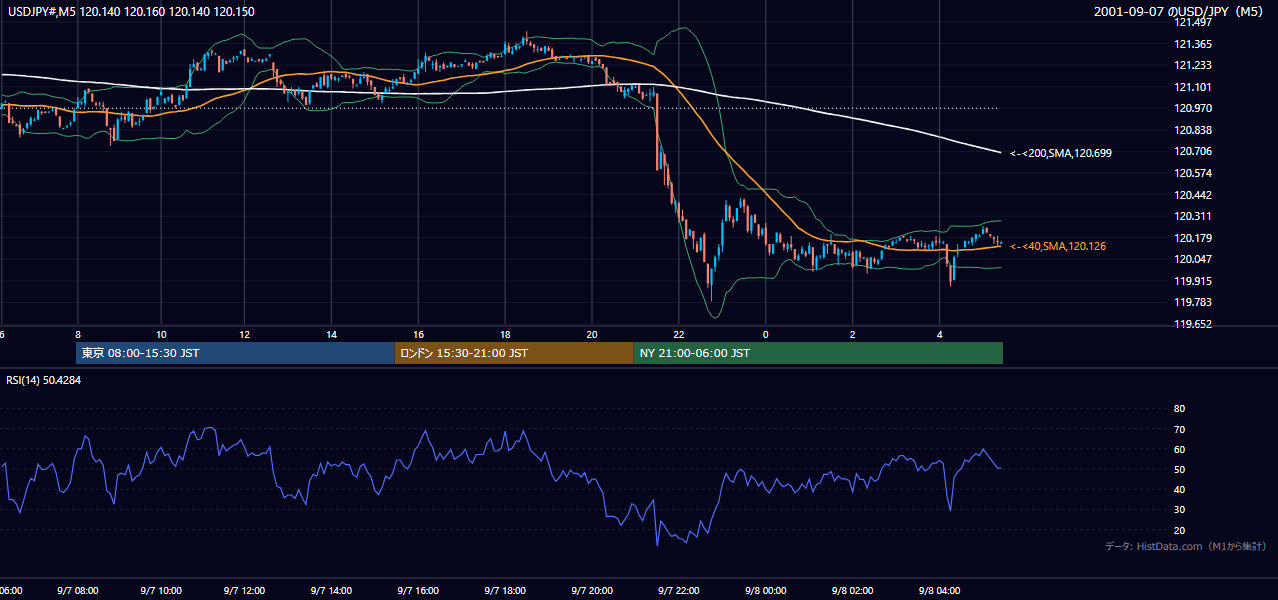Click the RSI(14) 50.4284 indicator label

(x=43, y=380)
